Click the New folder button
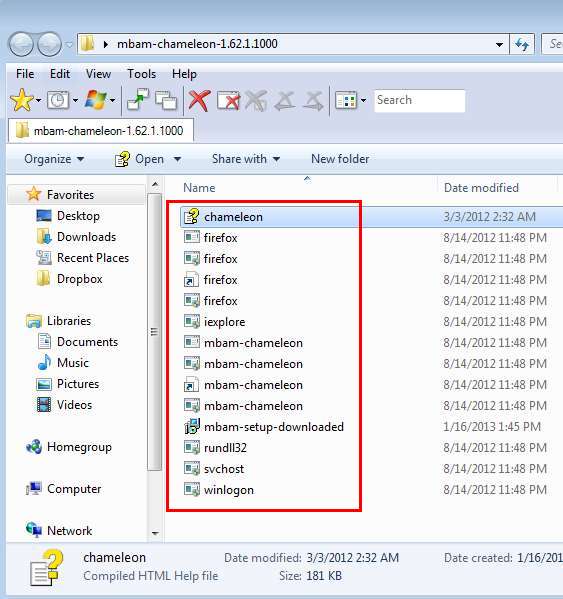The height and width of the screenshot is (599, 563). coord(340,159)
